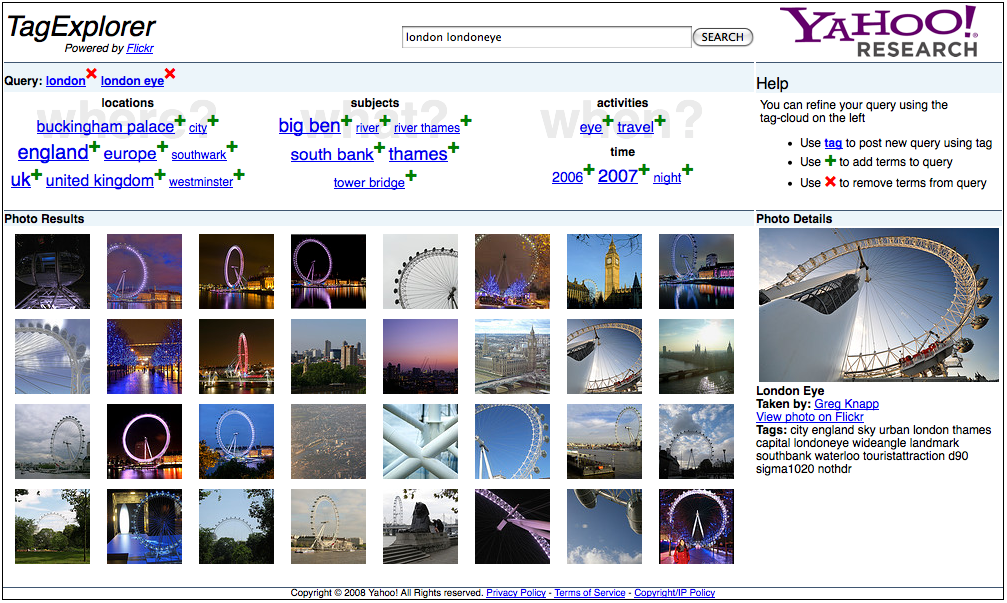Search by 'travel' tag link

pos(636,127)
